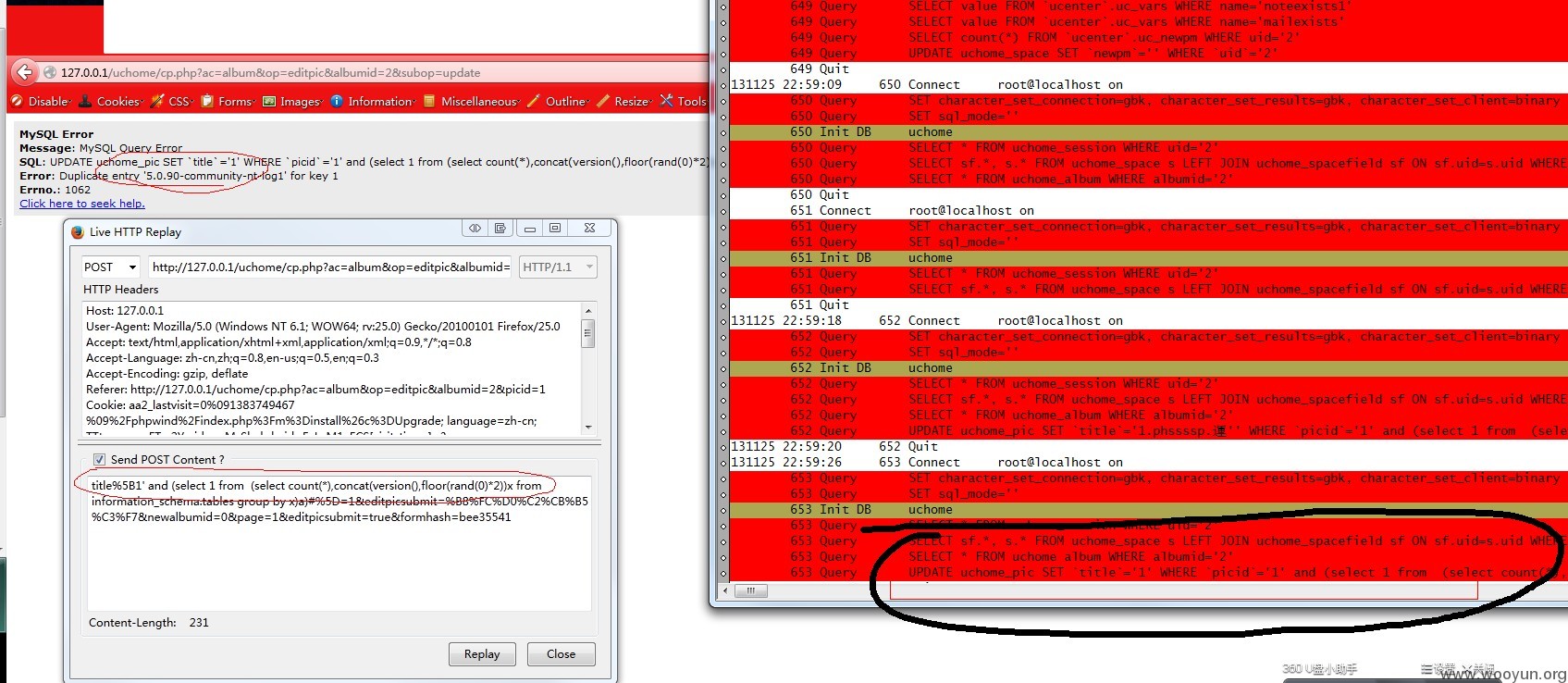
Task: Select the 'Accept-Language' header line
Action: 232,358
